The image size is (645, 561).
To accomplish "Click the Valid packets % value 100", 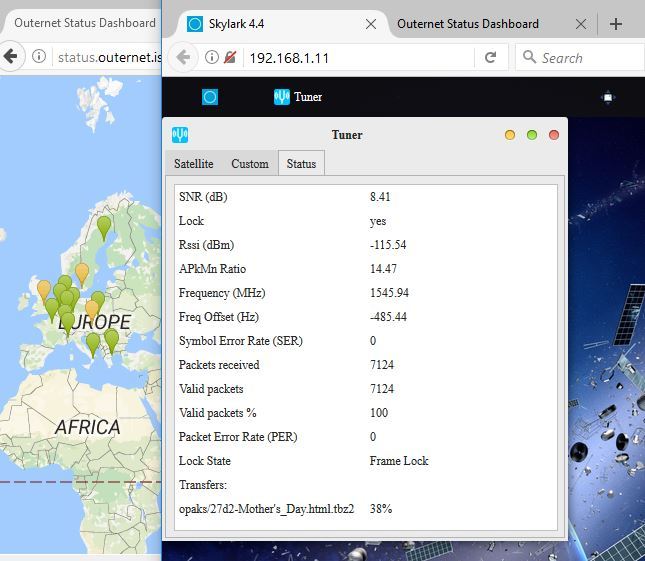I will point(379,413).
